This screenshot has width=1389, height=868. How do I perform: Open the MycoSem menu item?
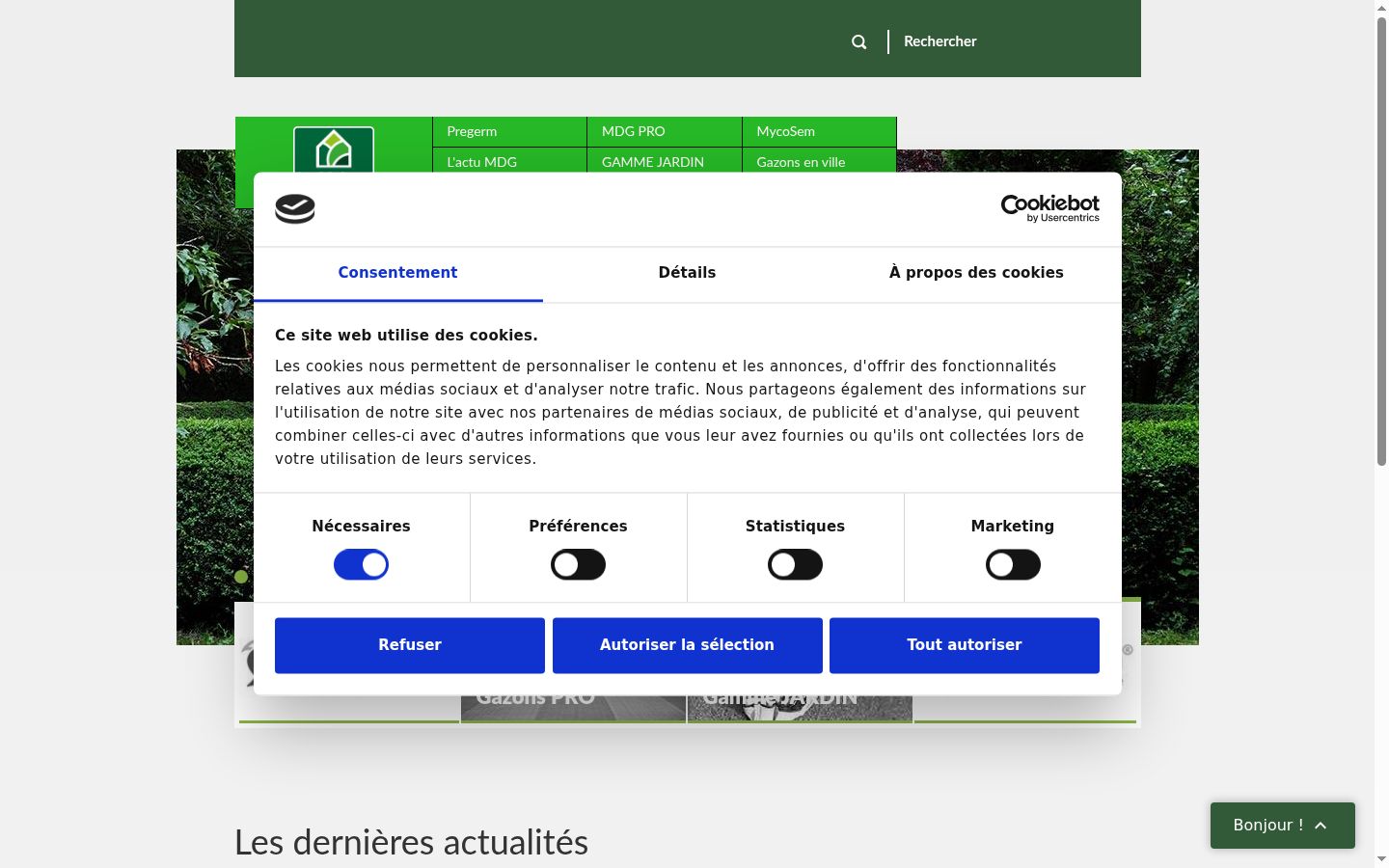click(819, 131)
